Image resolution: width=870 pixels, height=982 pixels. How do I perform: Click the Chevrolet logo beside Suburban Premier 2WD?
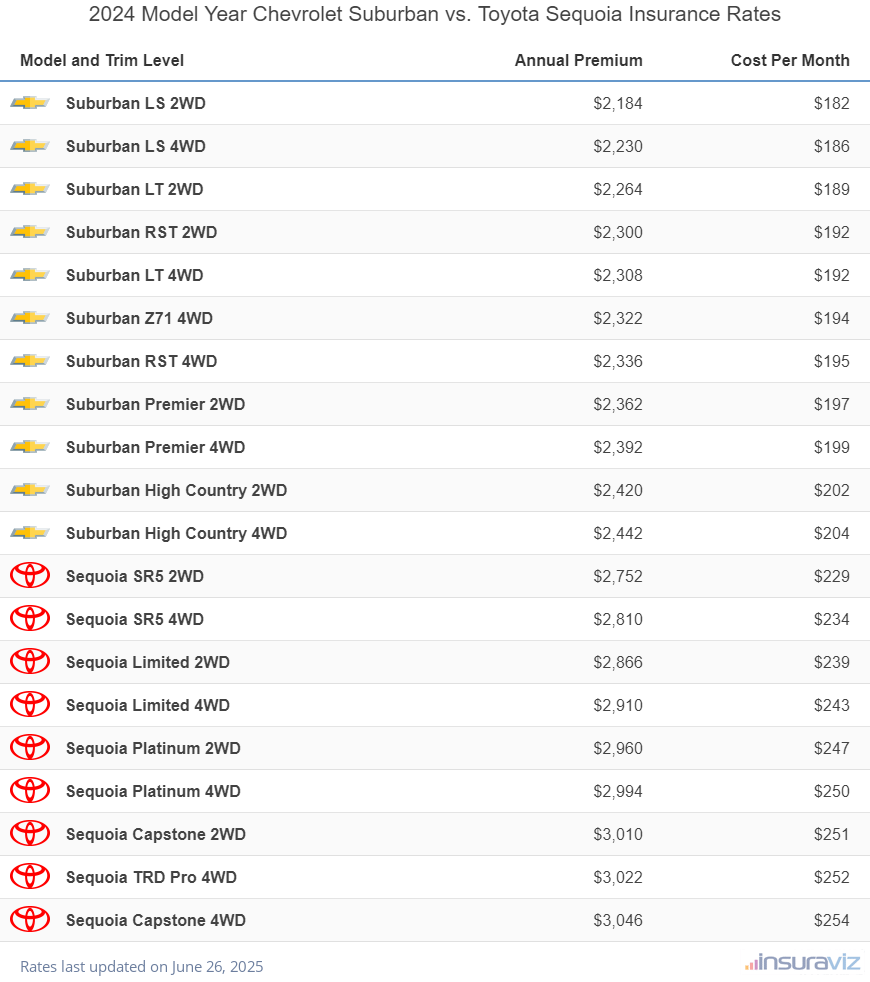(x=30, y=404)
